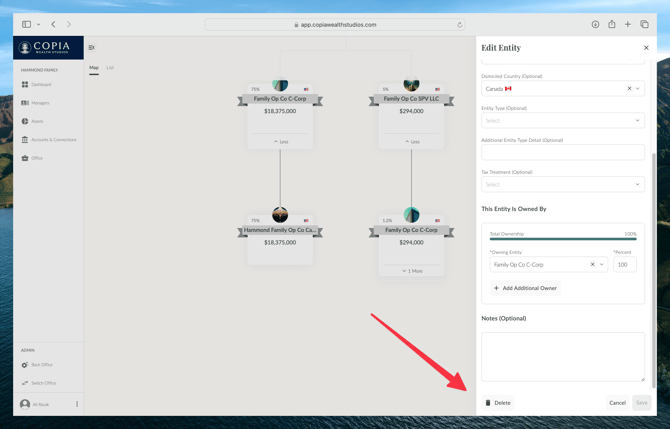Open the Office sidebar item
670x429 pixels.
[36, 158]
